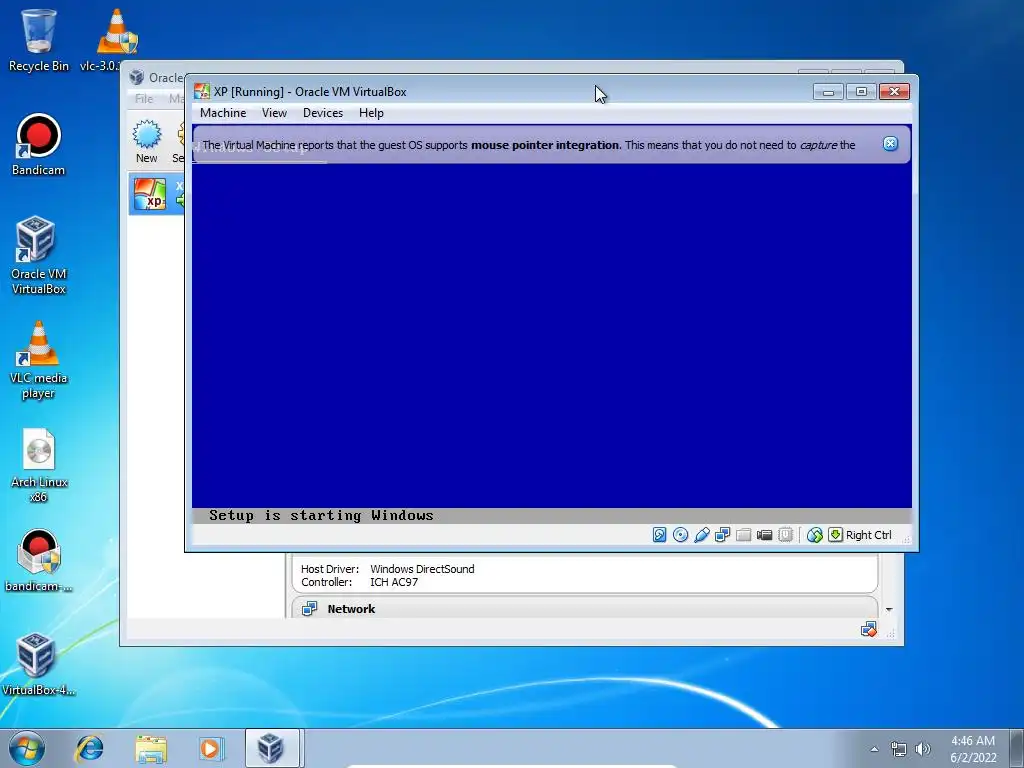This screenshot has height=768, width=1024.
Task: Click the network tray icon
Action: 899,749
